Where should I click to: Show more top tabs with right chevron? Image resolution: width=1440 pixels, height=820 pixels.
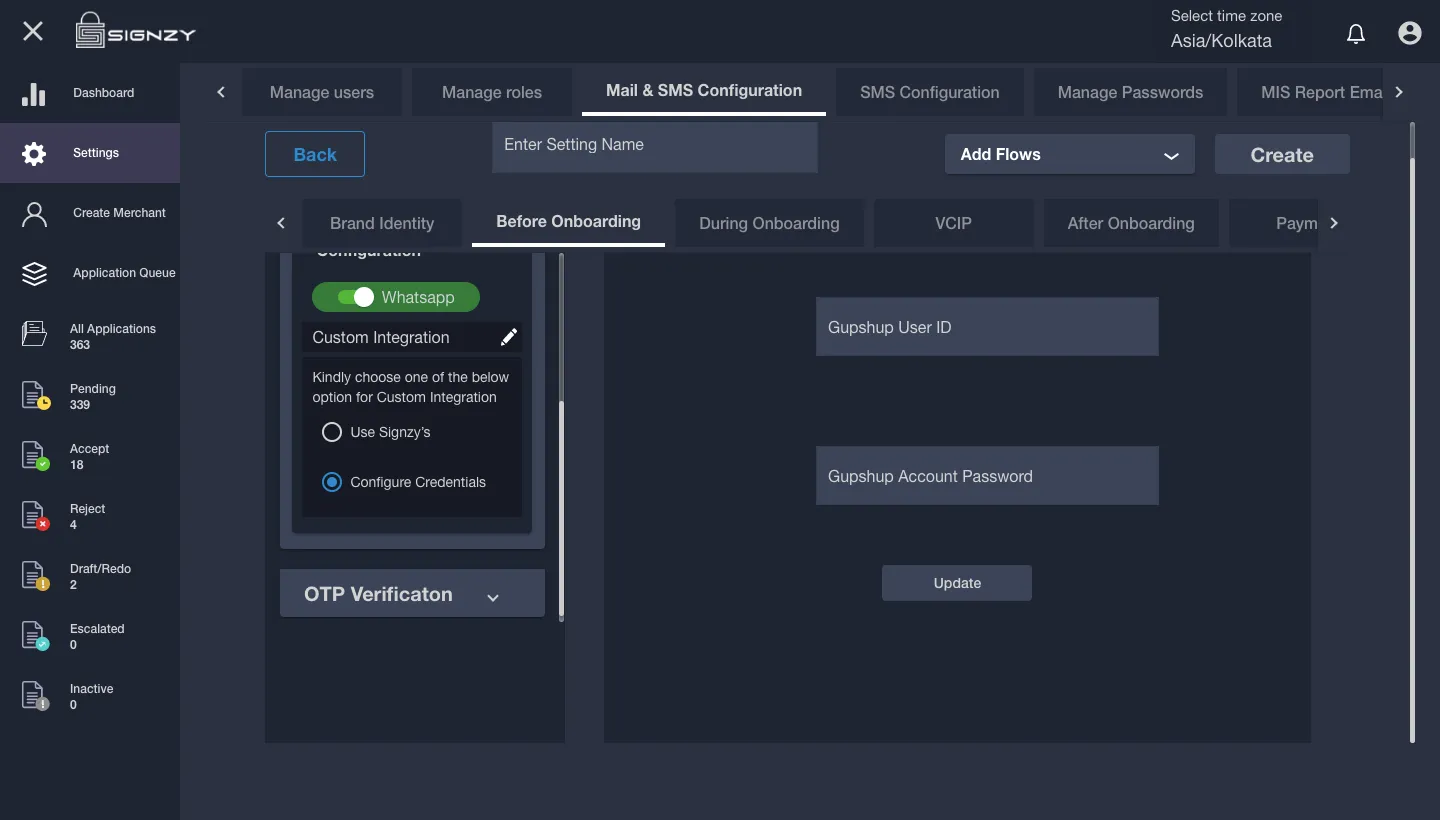pyautogui.click(x=1399, y=92)
